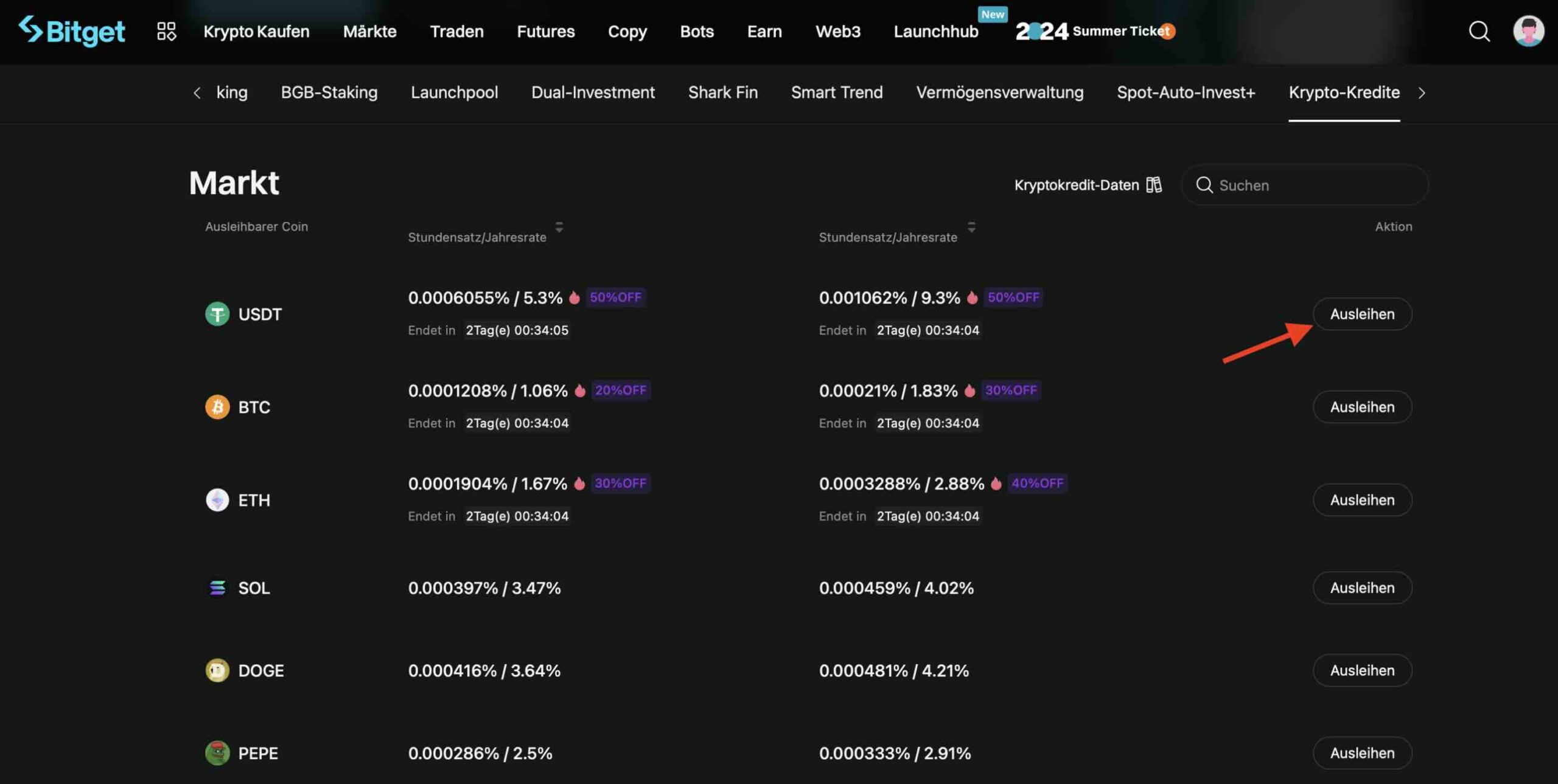Click Ausleihen button for DOGE

tap(1362, 670)
